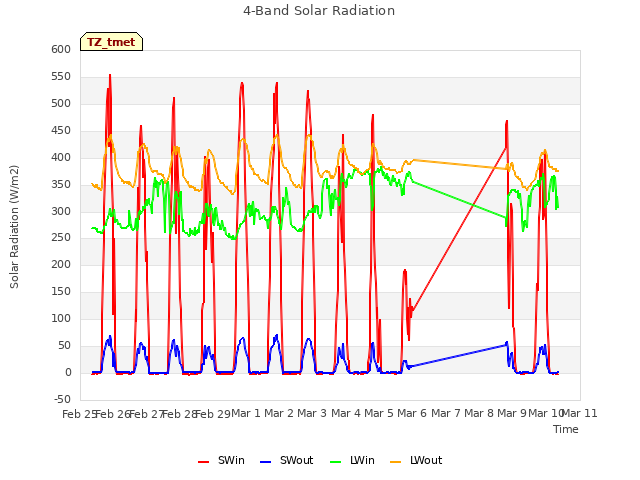The width and height of the screenshot is (640, 480).
Task: Select the SWin legend label
Action: tap(231, 460)
